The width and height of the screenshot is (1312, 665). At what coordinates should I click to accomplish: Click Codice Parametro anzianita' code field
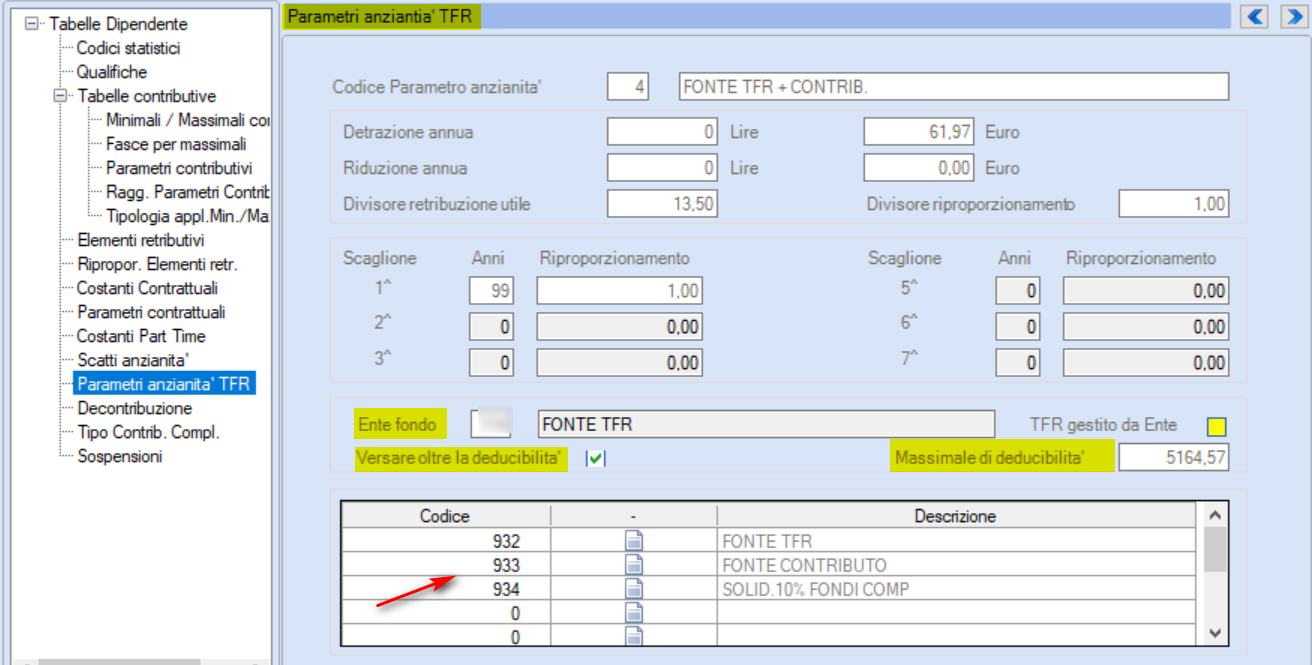click(x=628, y=87)
